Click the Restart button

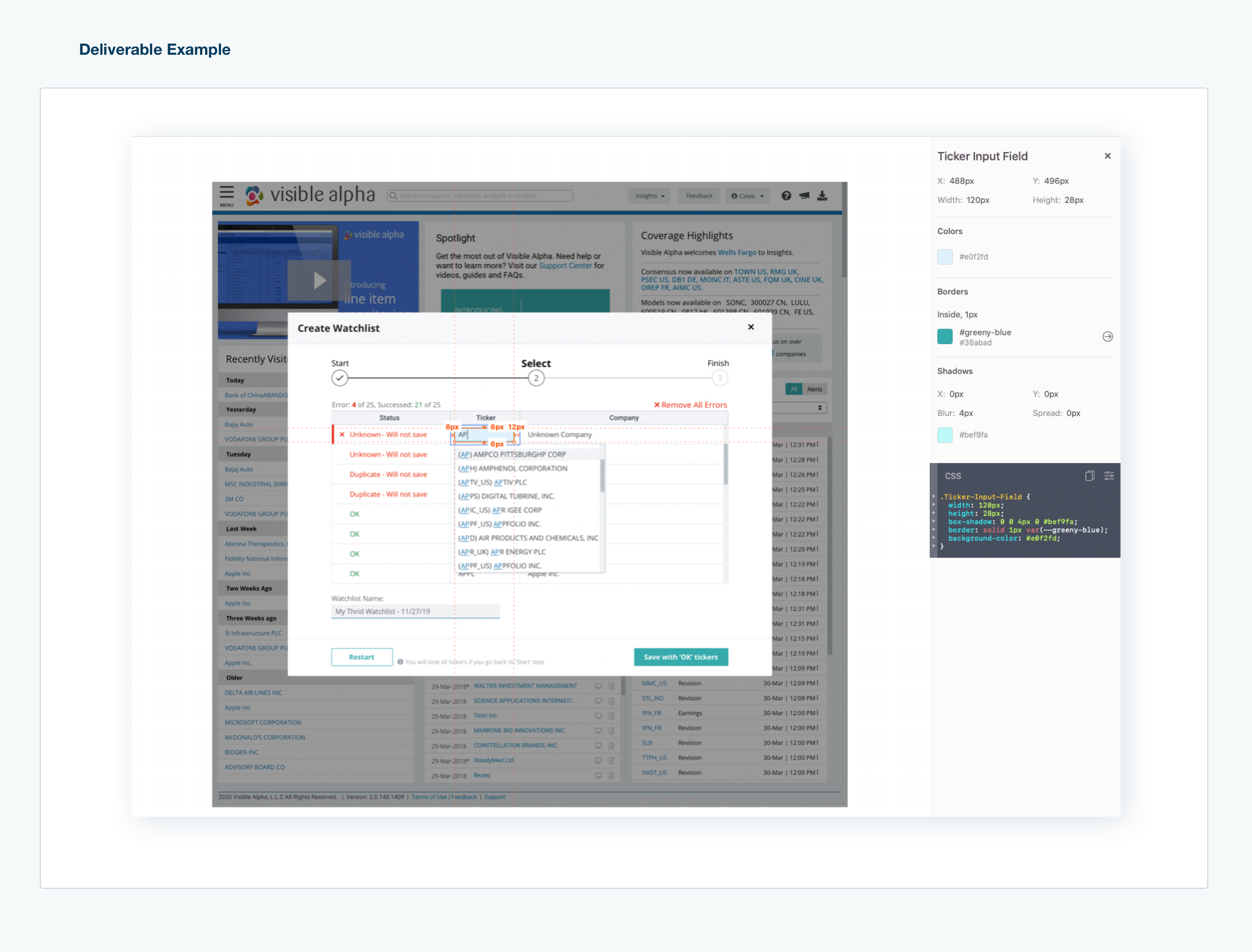tap(362, 657)
